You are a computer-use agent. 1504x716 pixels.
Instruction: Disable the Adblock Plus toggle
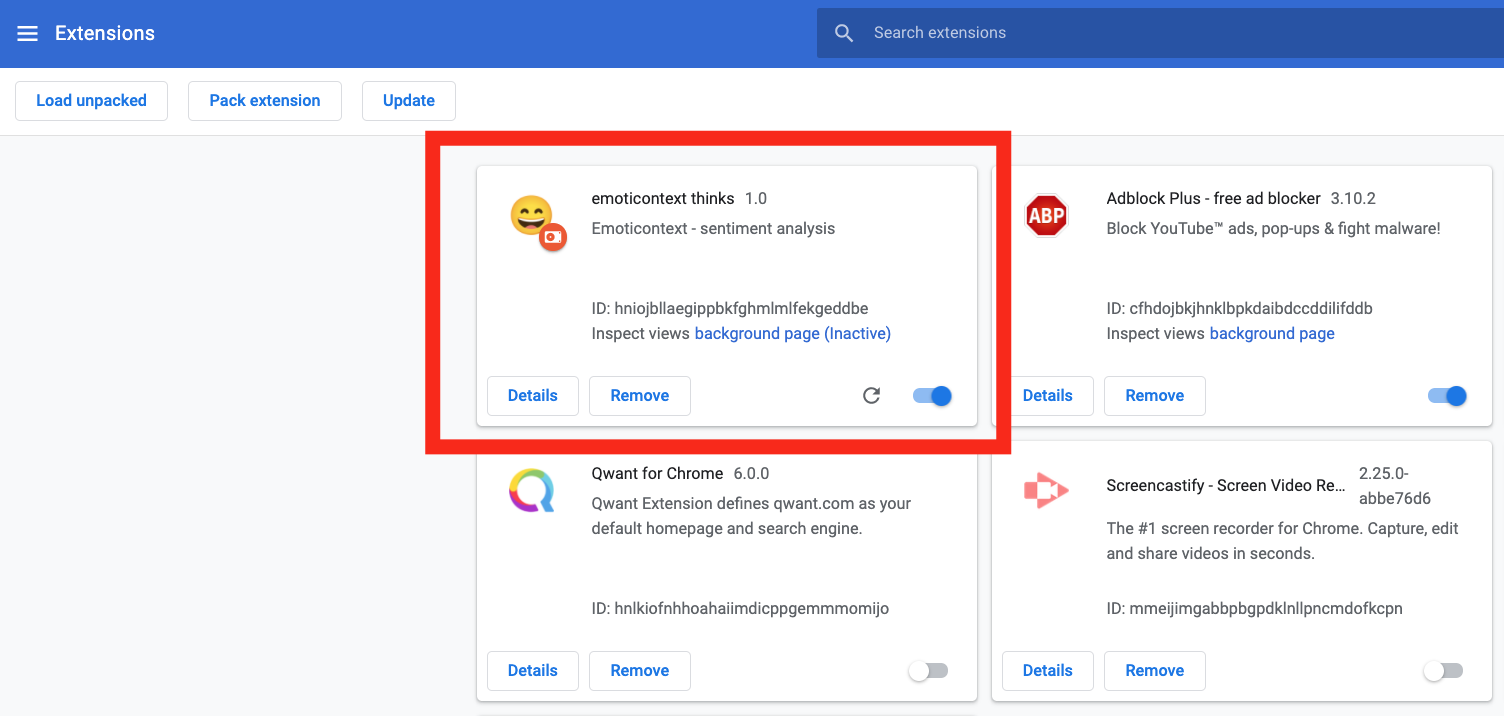tap(1447, 396)
